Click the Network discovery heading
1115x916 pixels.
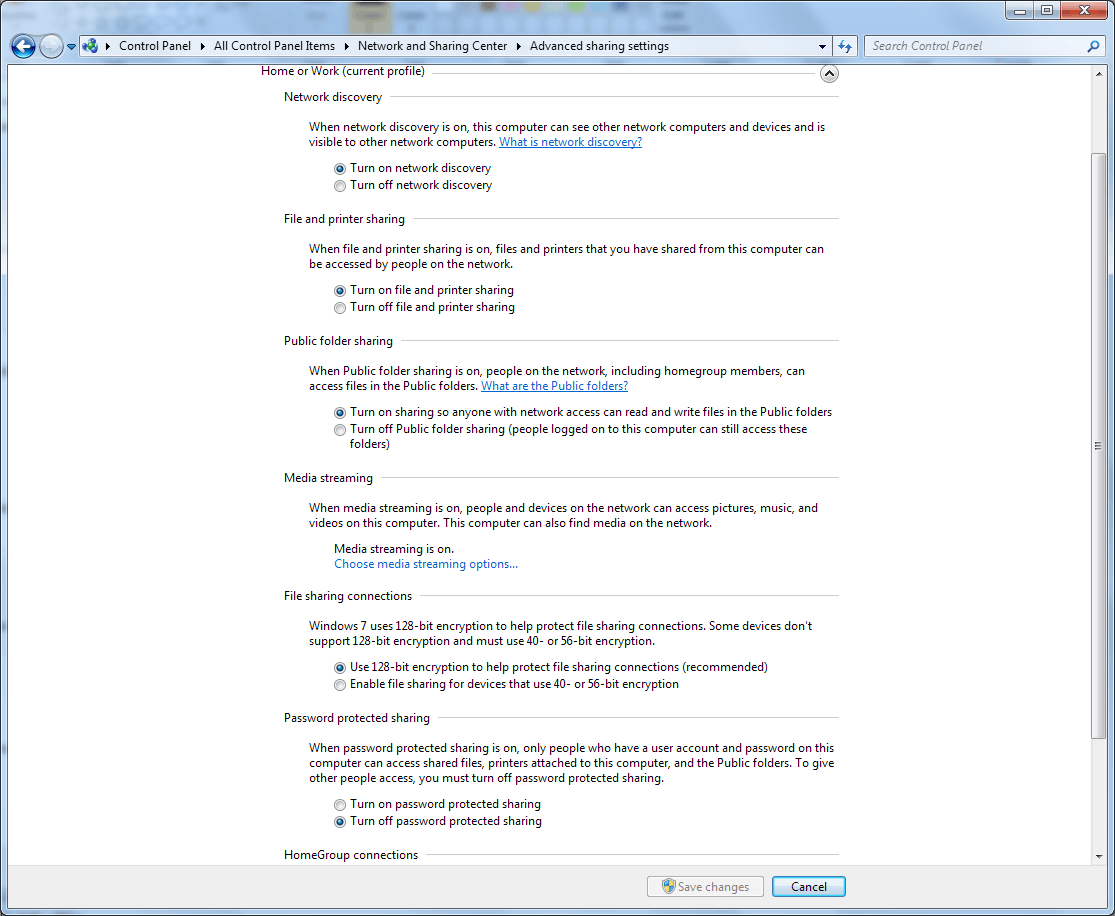333,97
